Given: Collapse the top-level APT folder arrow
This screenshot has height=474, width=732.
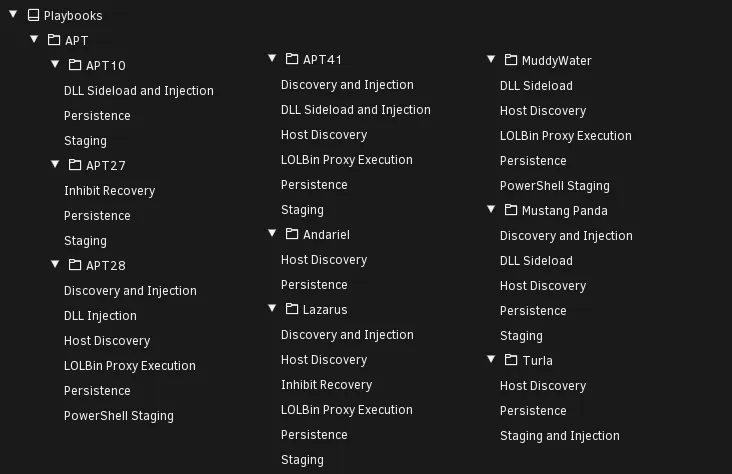Looking at the screenshot, I should (34, 39).
